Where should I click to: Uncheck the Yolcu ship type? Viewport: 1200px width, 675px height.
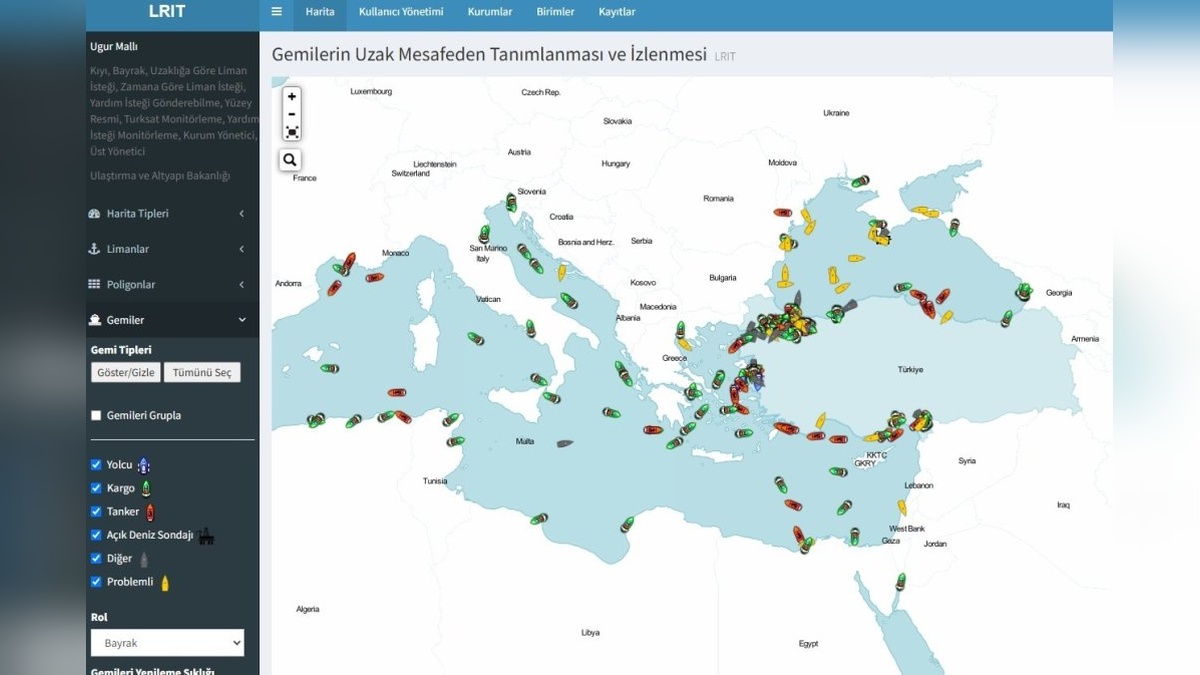96,465
